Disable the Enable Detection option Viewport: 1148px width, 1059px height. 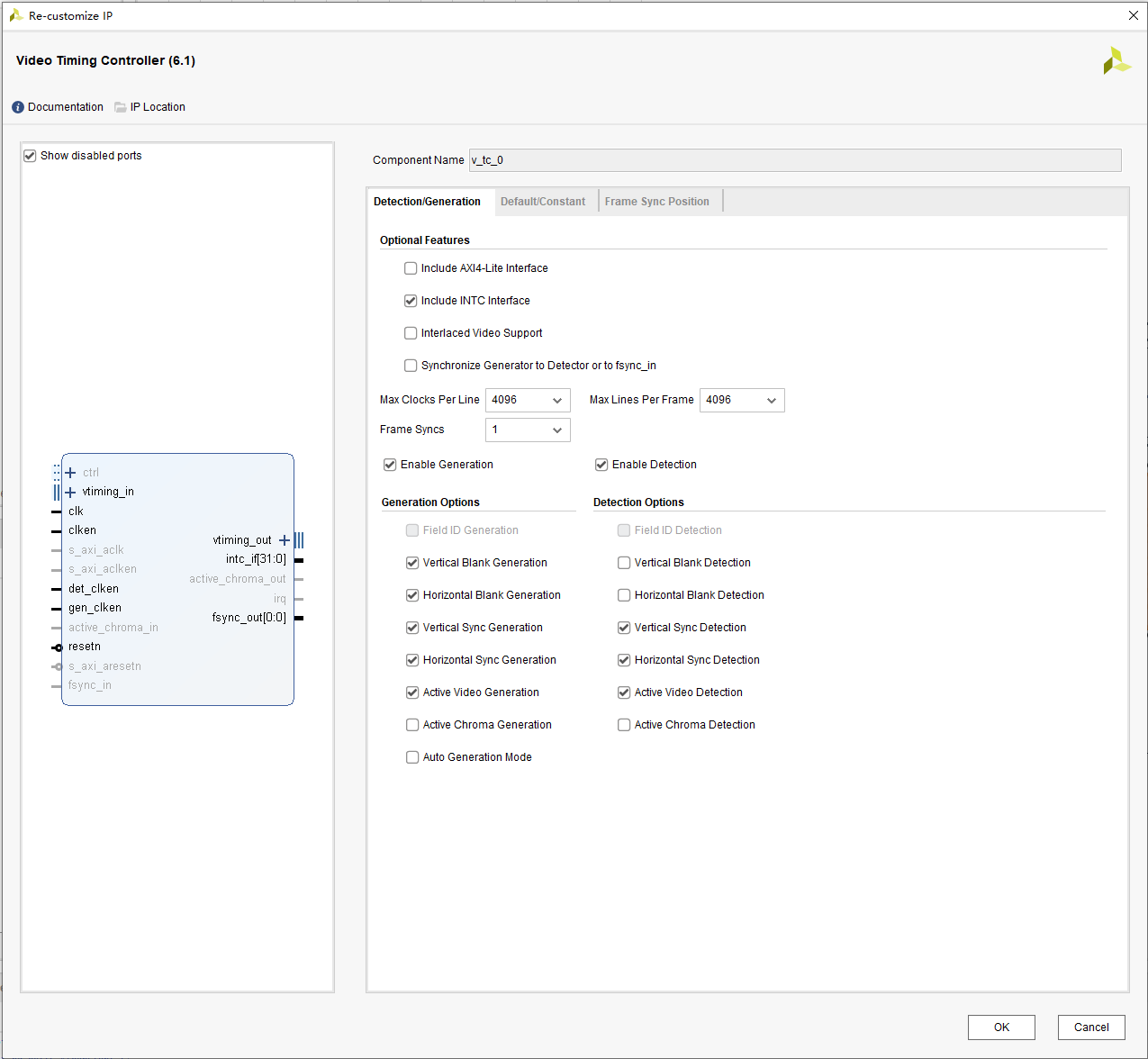click(601, 464)
